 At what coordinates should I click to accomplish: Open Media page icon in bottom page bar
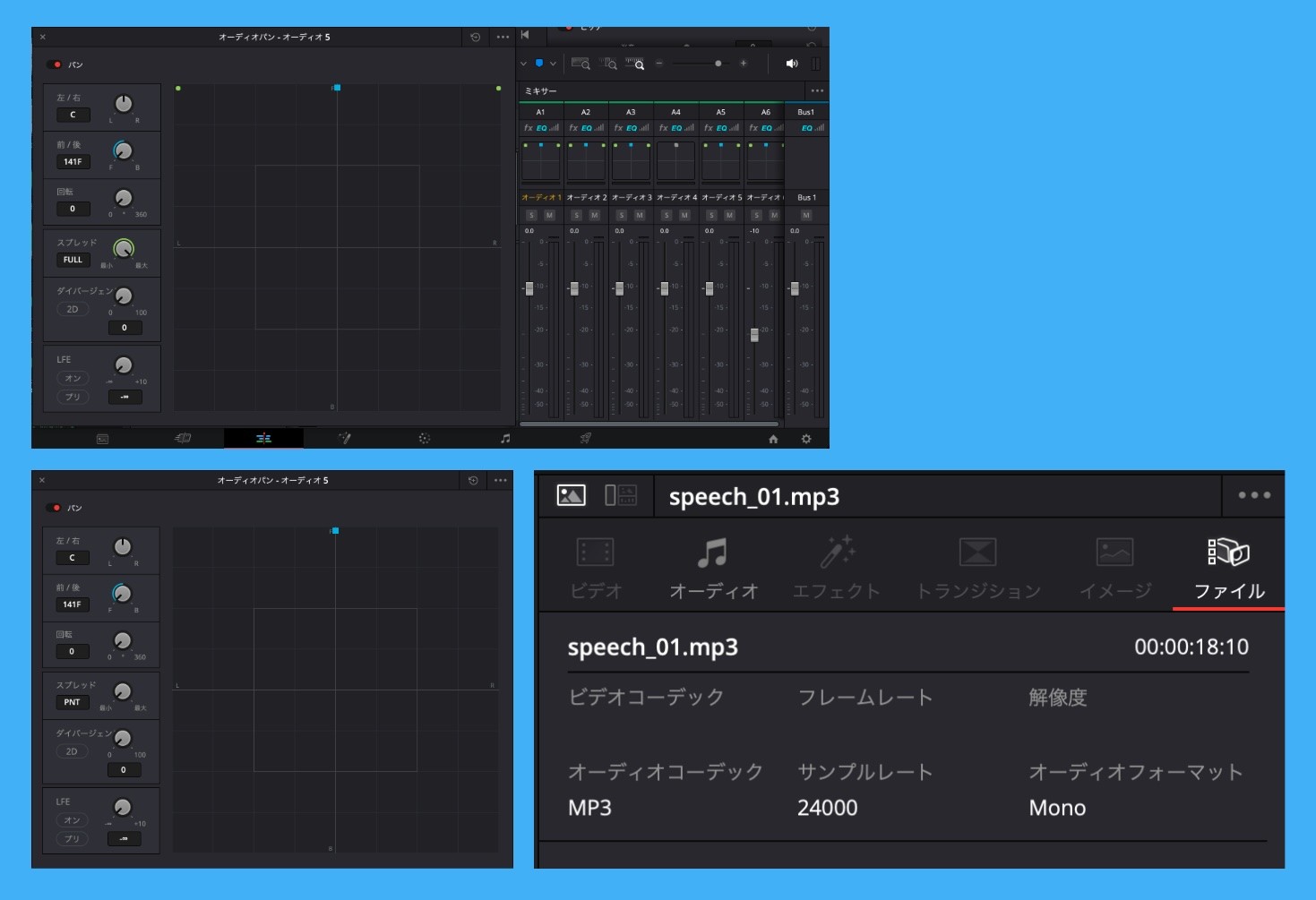point(102,439)
